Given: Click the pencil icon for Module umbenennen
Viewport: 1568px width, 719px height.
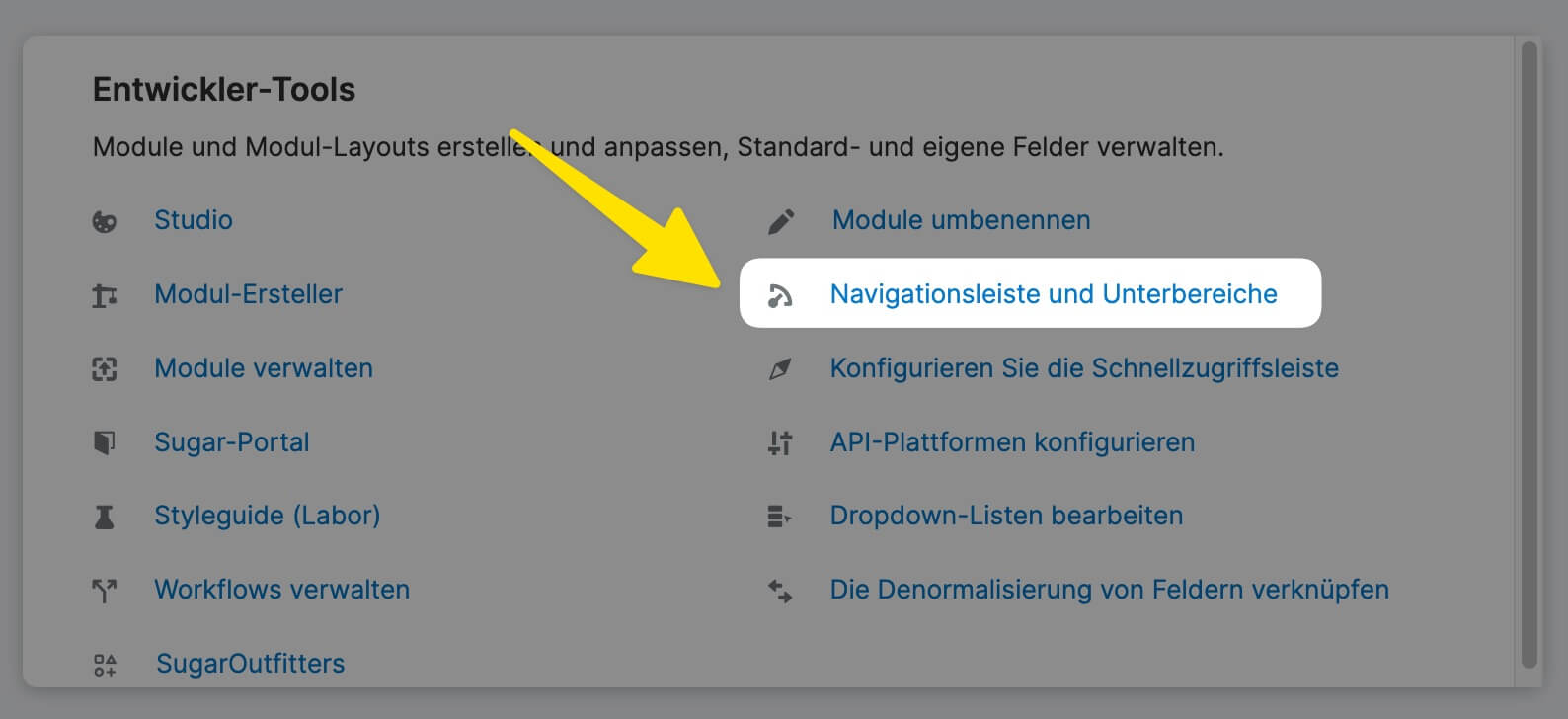Looking at the screenshot, I should [781, 221].
